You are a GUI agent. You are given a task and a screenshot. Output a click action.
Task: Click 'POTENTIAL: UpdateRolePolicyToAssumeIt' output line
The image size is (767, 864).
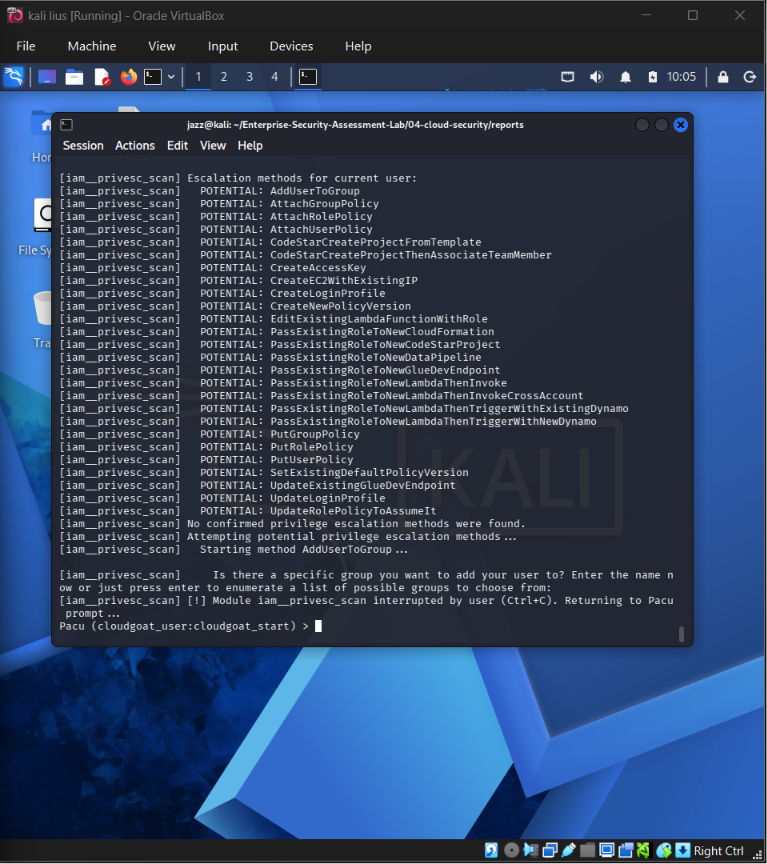click(318, 511)
